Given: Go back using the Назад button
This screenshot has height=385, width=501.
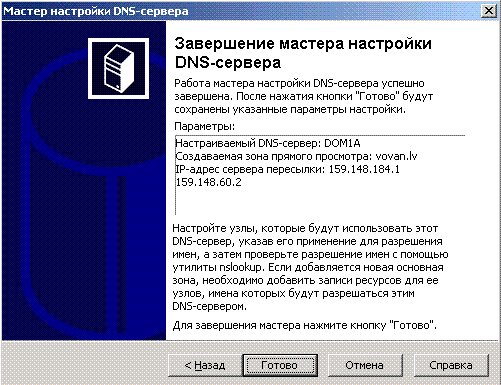Looking at the screenshot, I should pyautogui.click(x=205, y=365).
